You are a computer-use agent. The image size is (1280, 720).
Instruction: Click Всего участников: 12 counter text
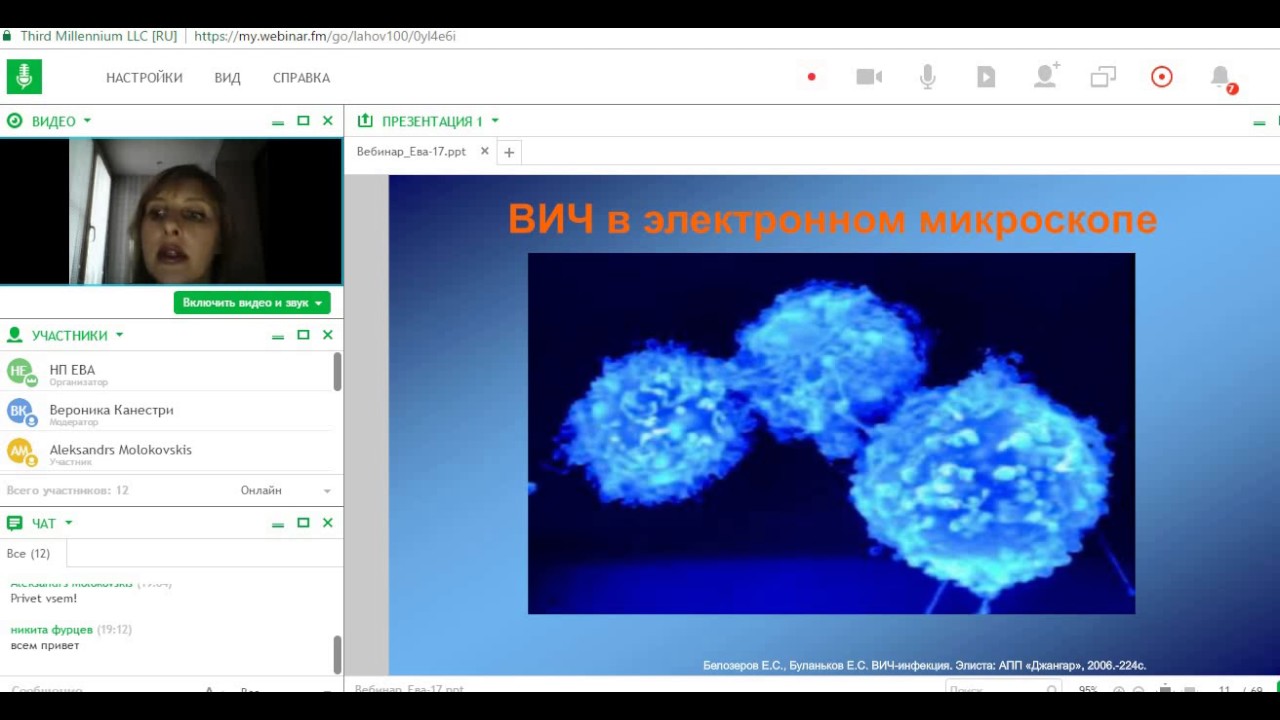68,491
